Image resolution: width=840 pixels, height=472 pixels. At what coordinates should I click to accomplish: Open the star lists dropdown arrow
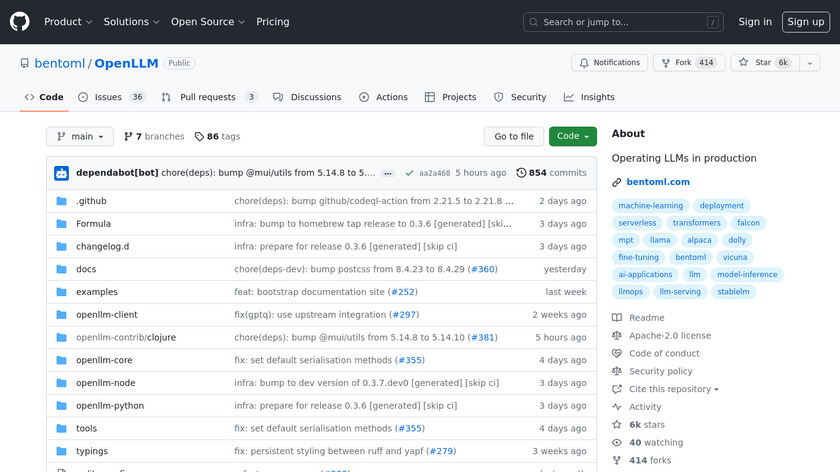click(x=809, y=63)
